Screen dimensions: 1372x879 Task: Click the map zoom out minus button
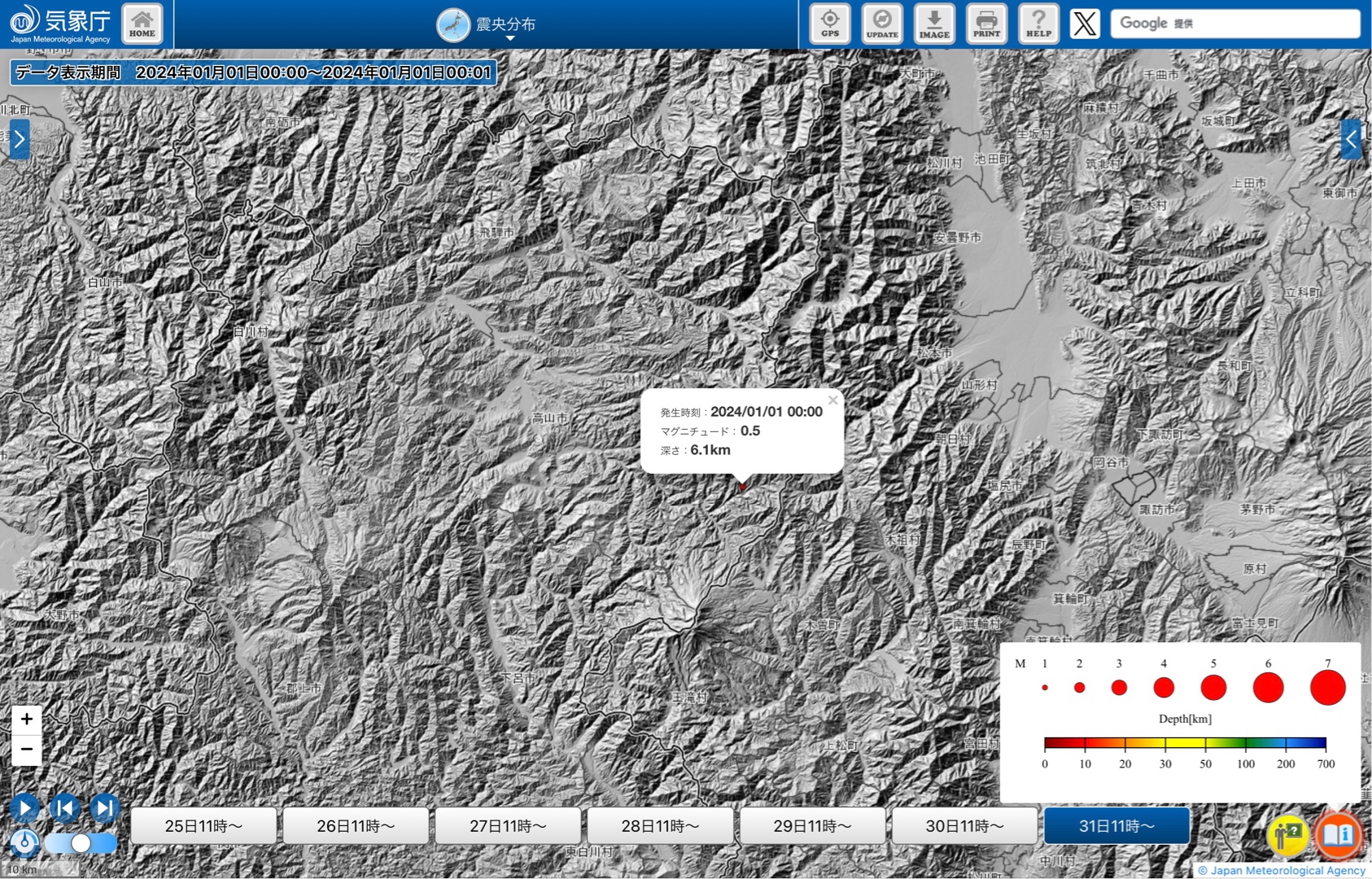(27, 749)
